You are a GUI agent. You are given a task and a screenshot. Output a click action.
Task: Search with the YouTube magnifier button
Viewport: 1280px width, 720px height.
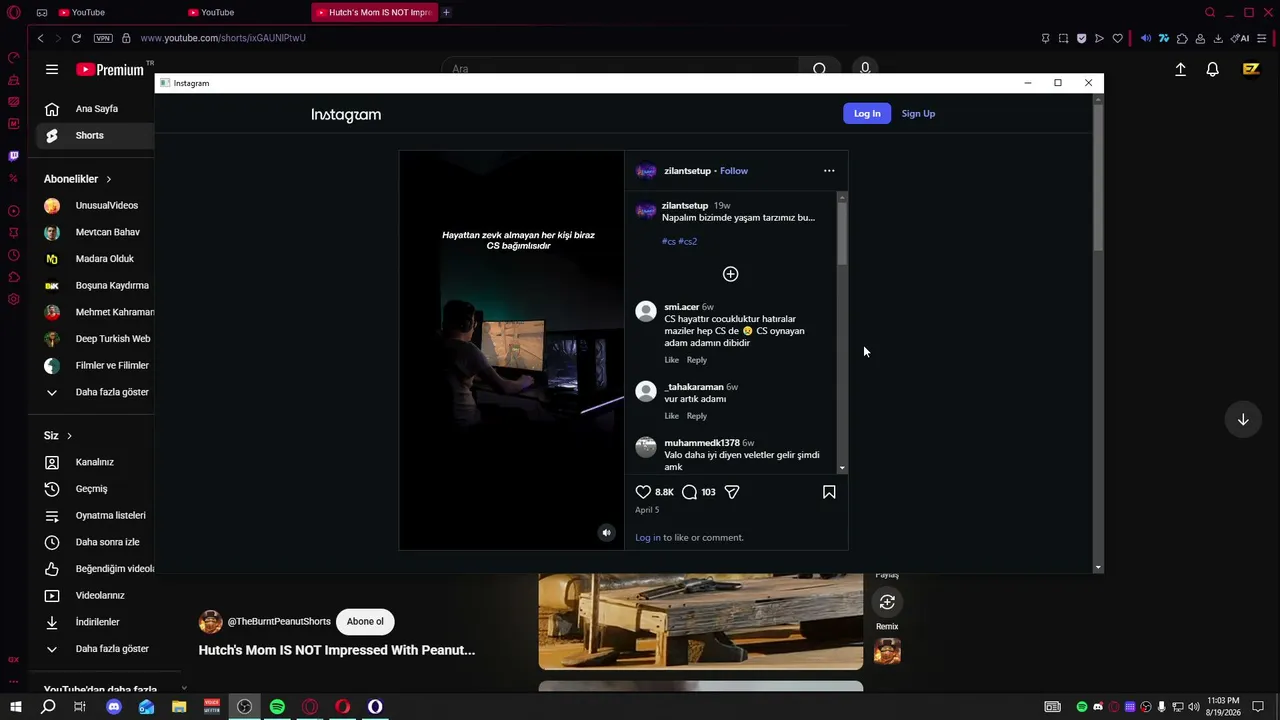[819, 69]
